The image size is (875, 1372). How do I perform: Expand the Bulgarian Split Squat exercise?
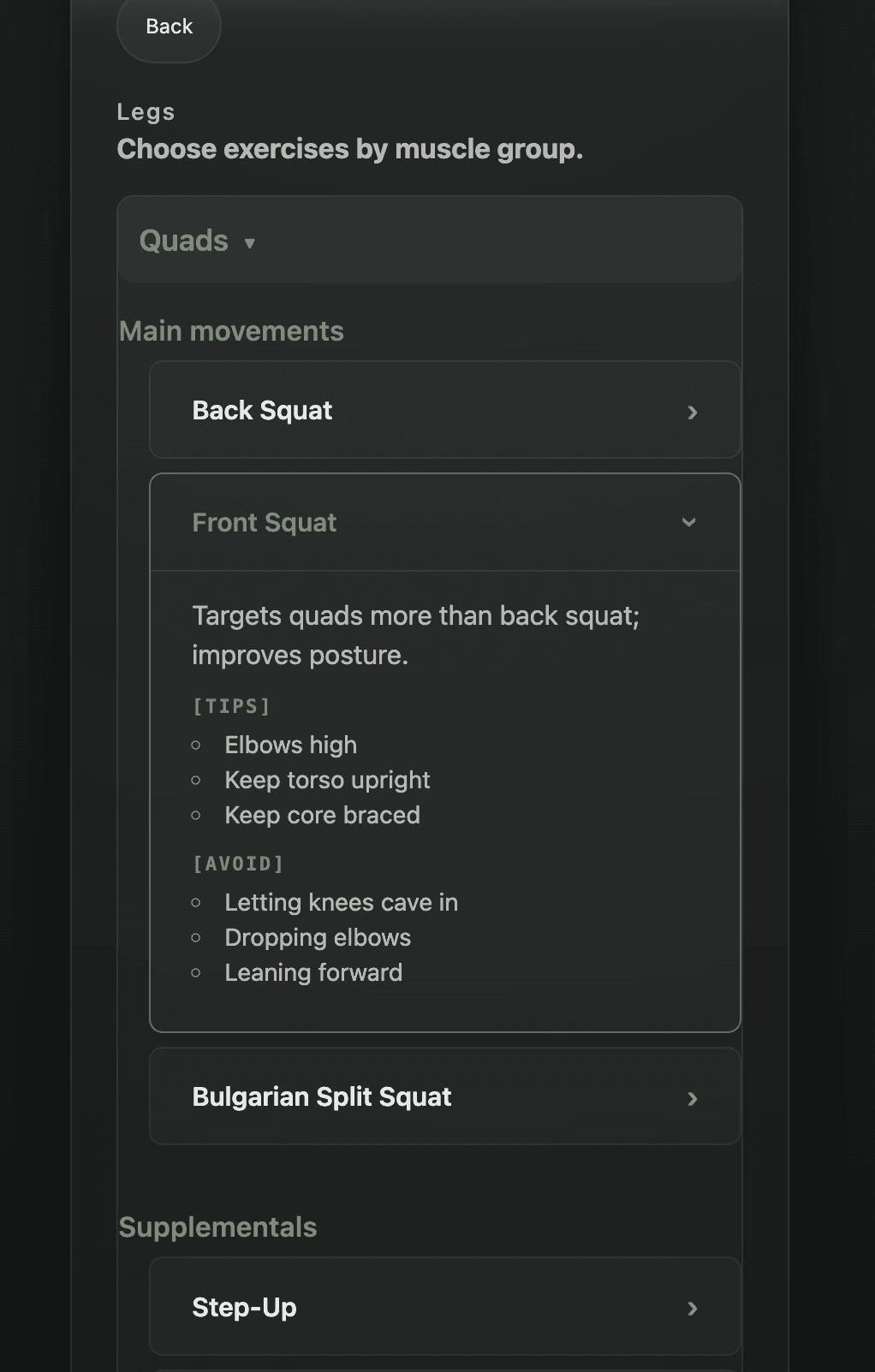point(321,1097)
